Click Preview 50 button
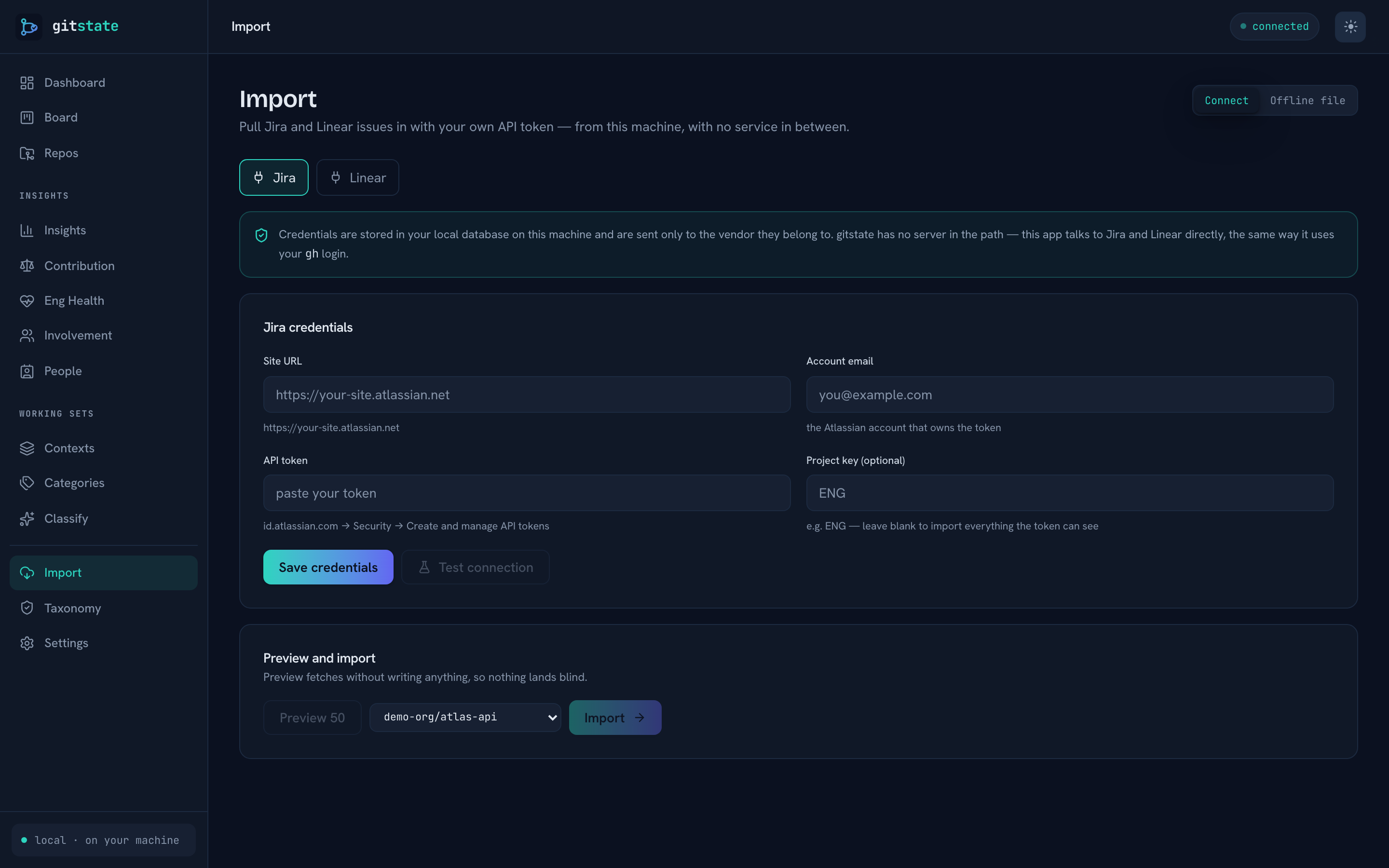The height and width of the screenshot is (868, 1389). [312, 718]
